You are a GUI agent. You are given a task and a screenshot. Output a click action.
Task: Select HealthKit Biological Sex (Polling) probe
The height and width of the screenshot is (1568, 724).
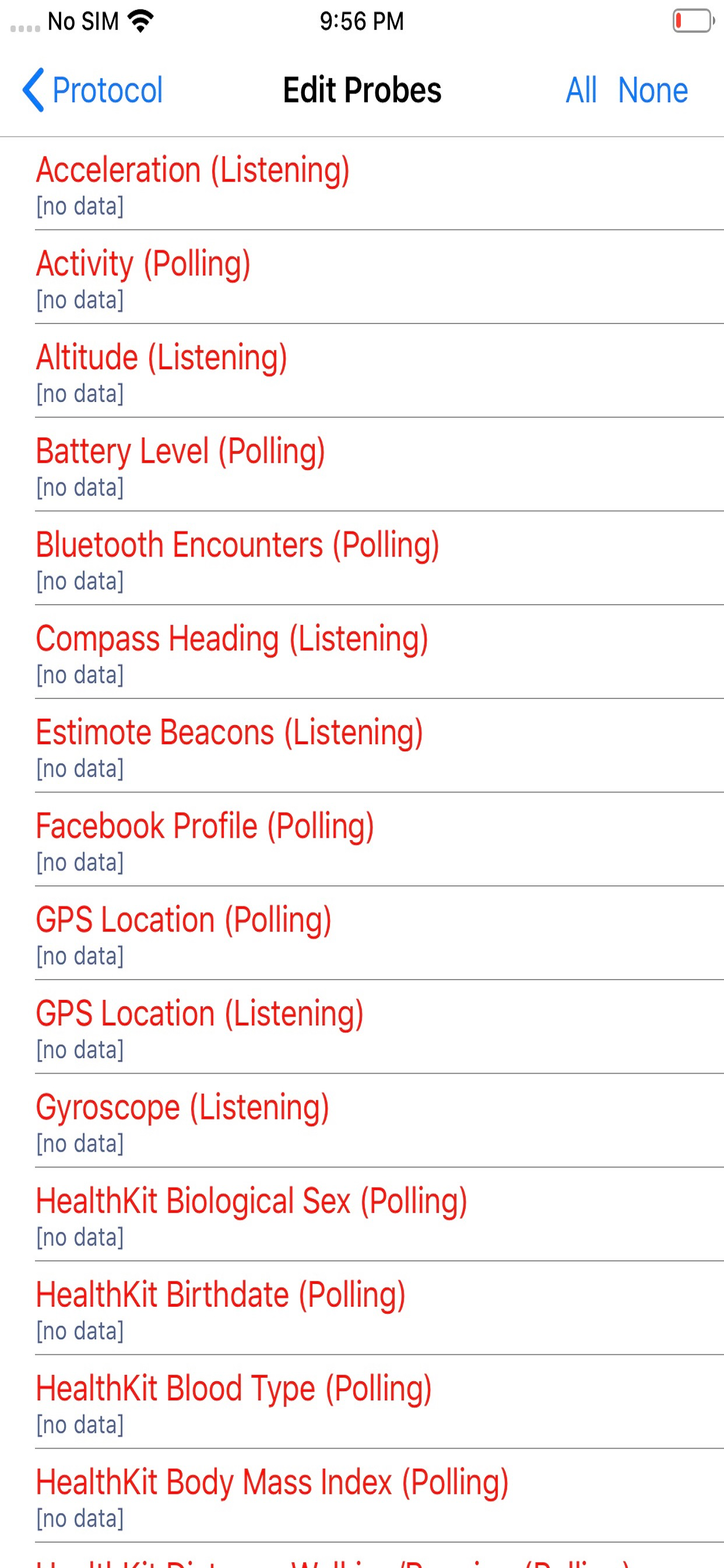pyautogui.click(x=362, y=1215)
